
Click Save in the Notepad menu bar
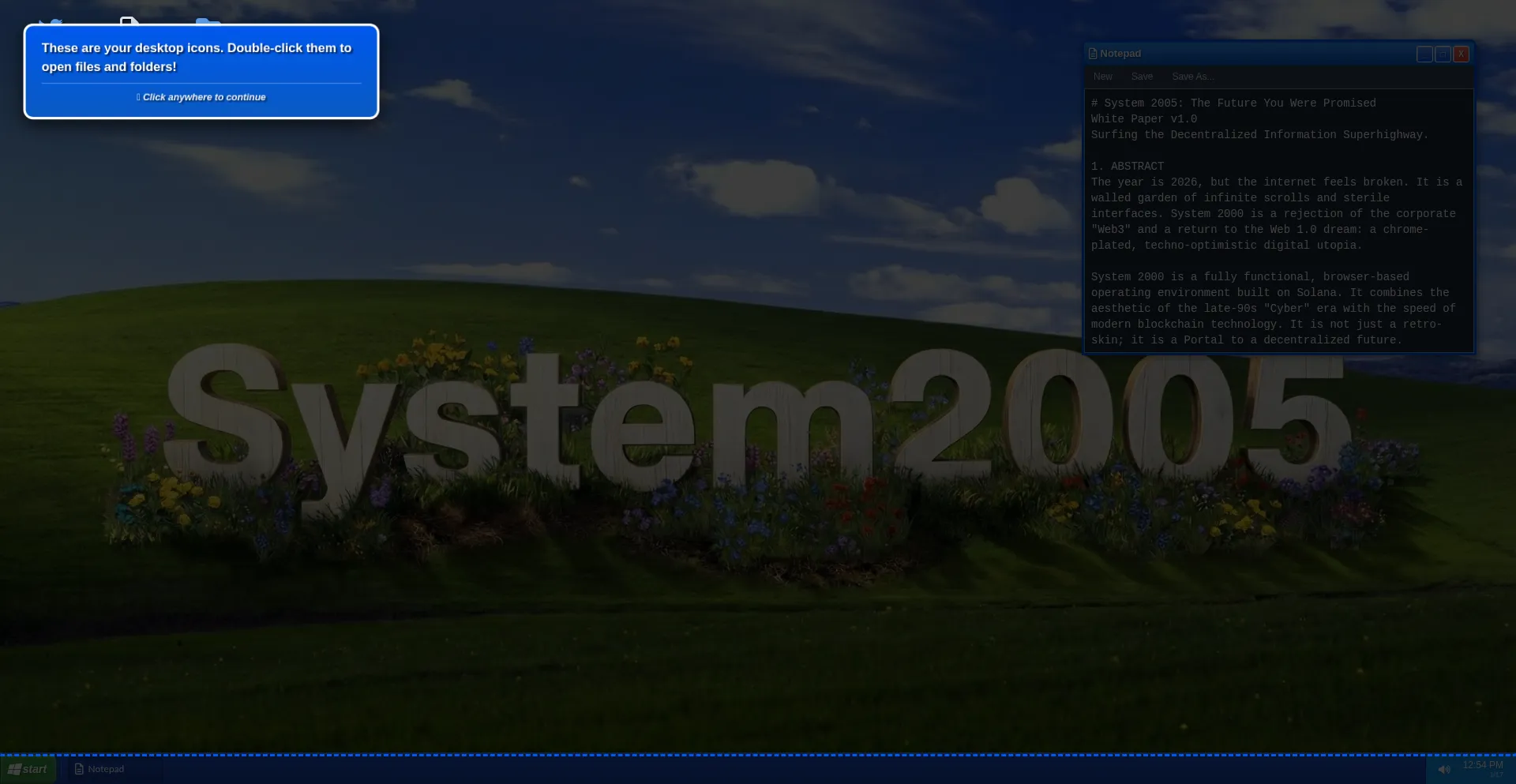click(x=1141, y=77)
